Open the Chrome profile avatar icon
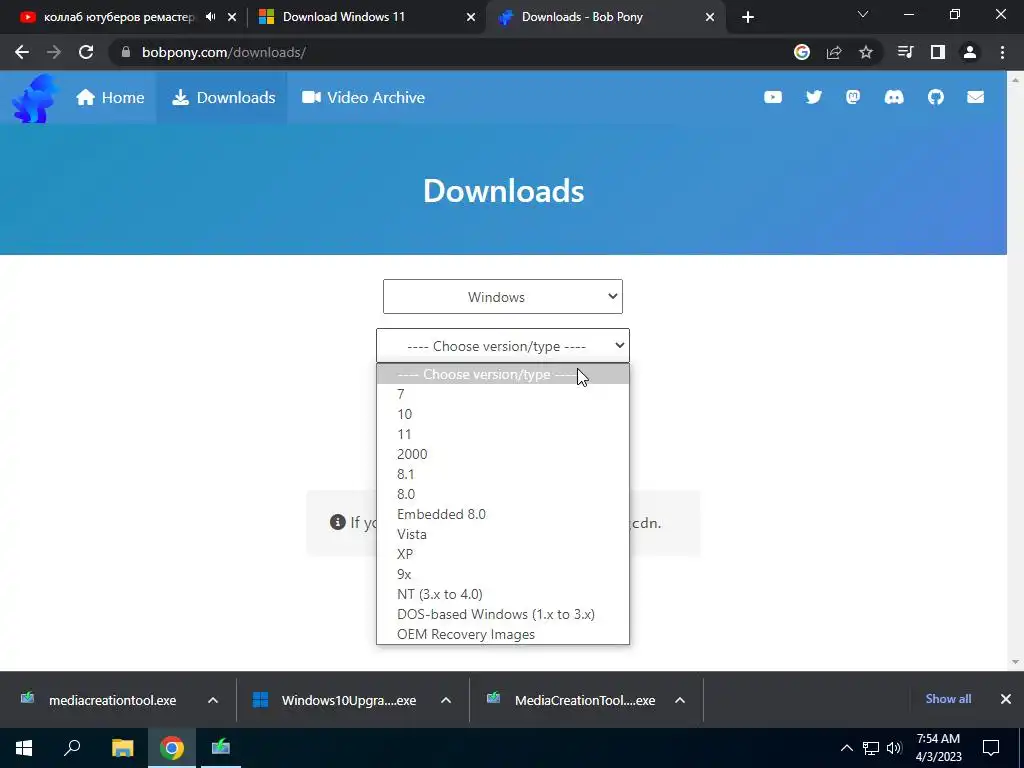The image size is (1024, 768). click(x=970, y=52)
